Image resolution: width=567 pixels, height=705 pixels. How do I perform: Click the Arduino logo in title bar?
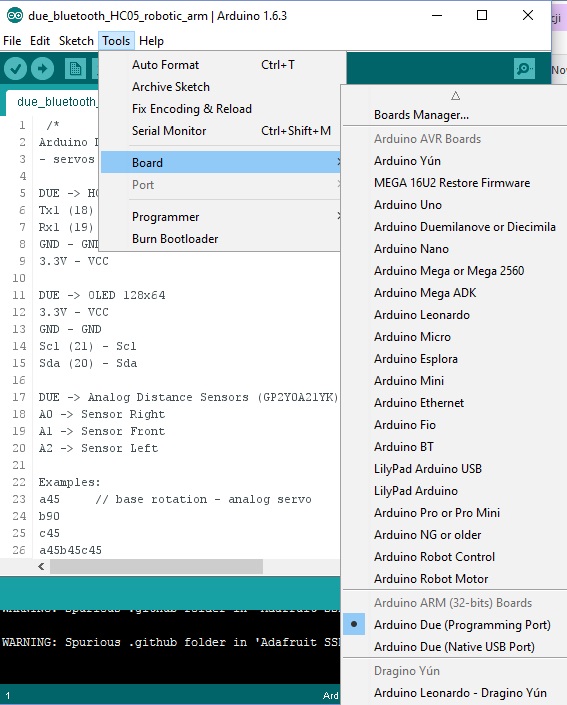click(15, 16)
